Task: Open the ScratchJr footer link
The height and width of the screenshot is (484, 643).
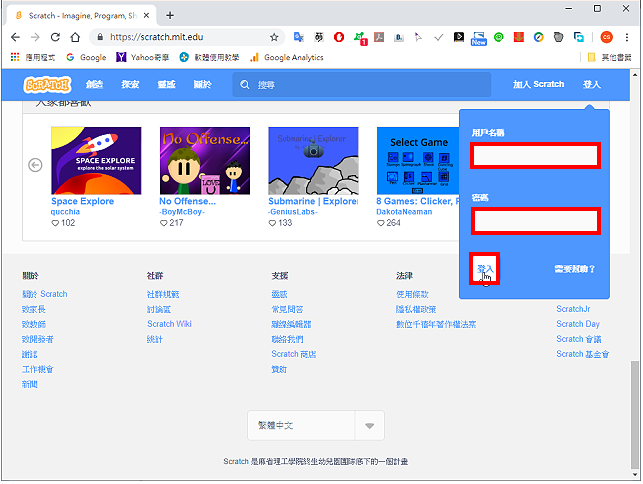Action: [573, 309]
